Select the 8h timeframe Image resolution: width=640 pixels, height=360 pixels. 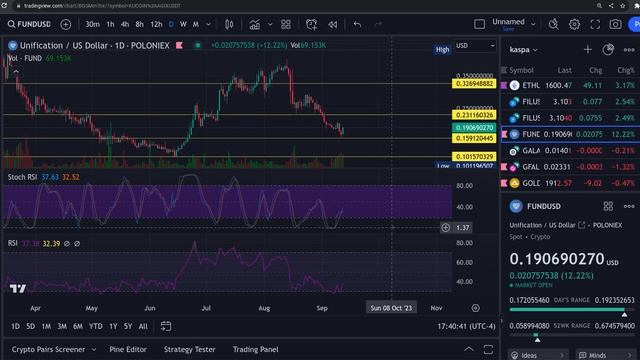[x=140, y=24]
